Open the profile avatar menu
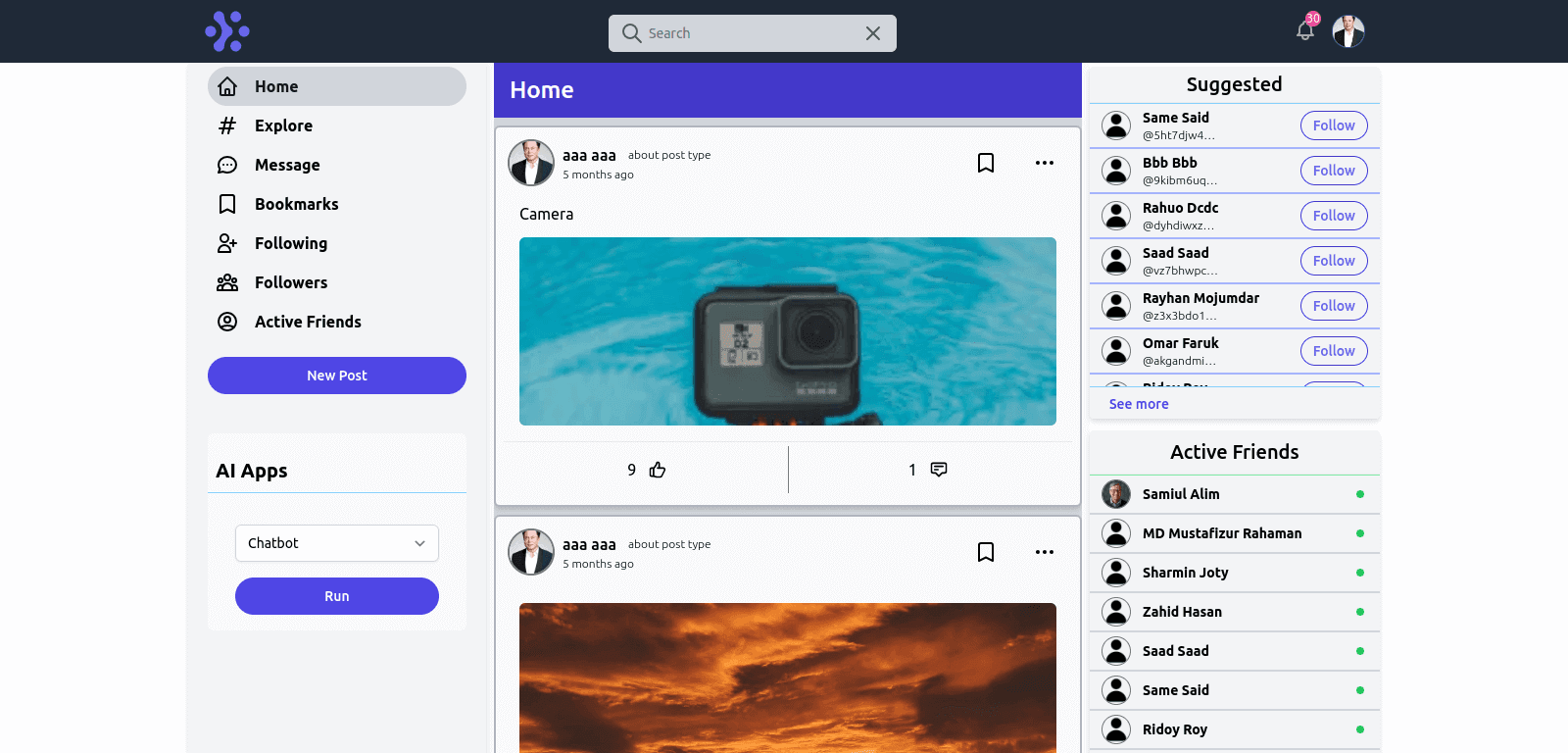The height and width of the screenshot is (753, 1568). coord(1348,31)
